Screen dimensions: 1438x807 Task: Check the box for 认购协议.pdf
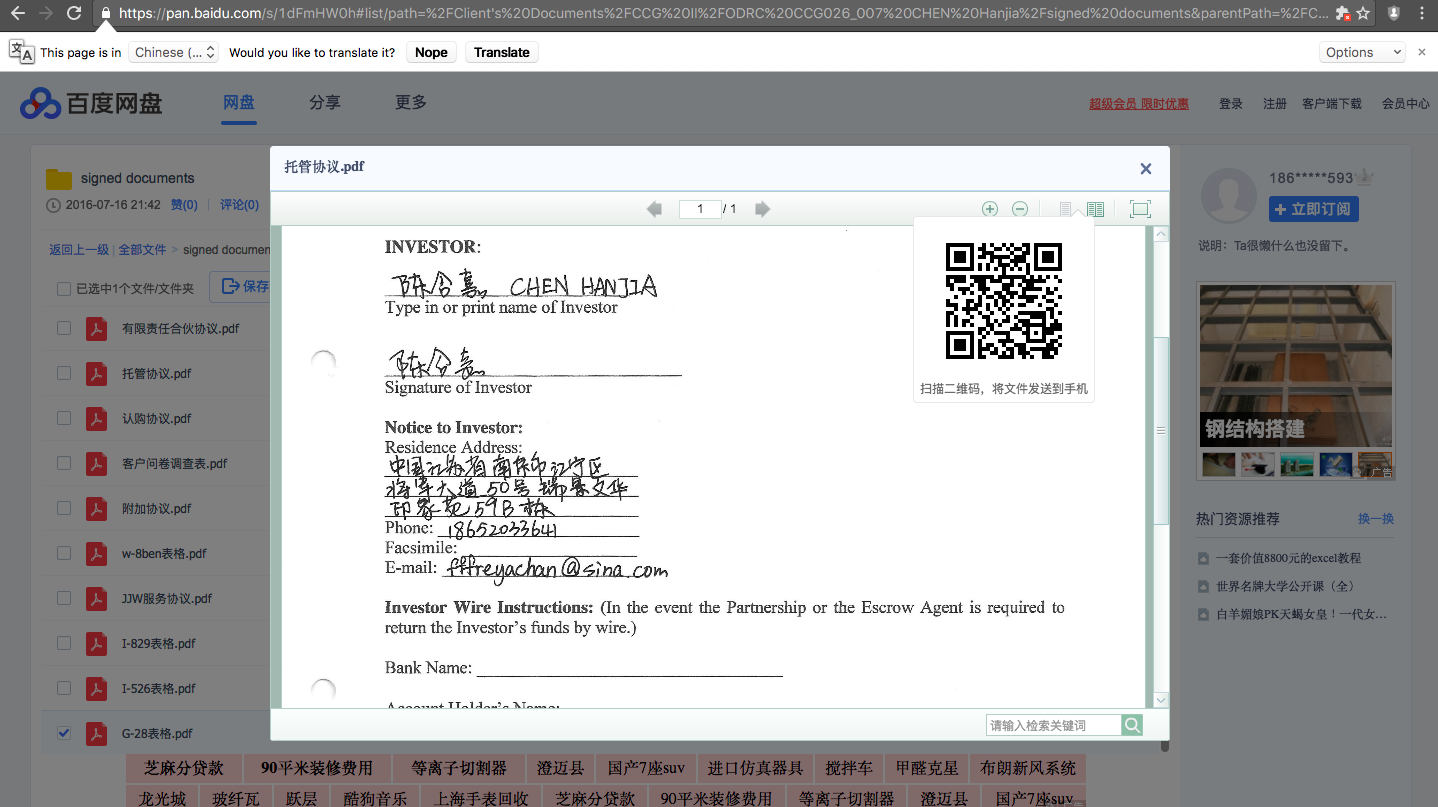coord(64,418)
